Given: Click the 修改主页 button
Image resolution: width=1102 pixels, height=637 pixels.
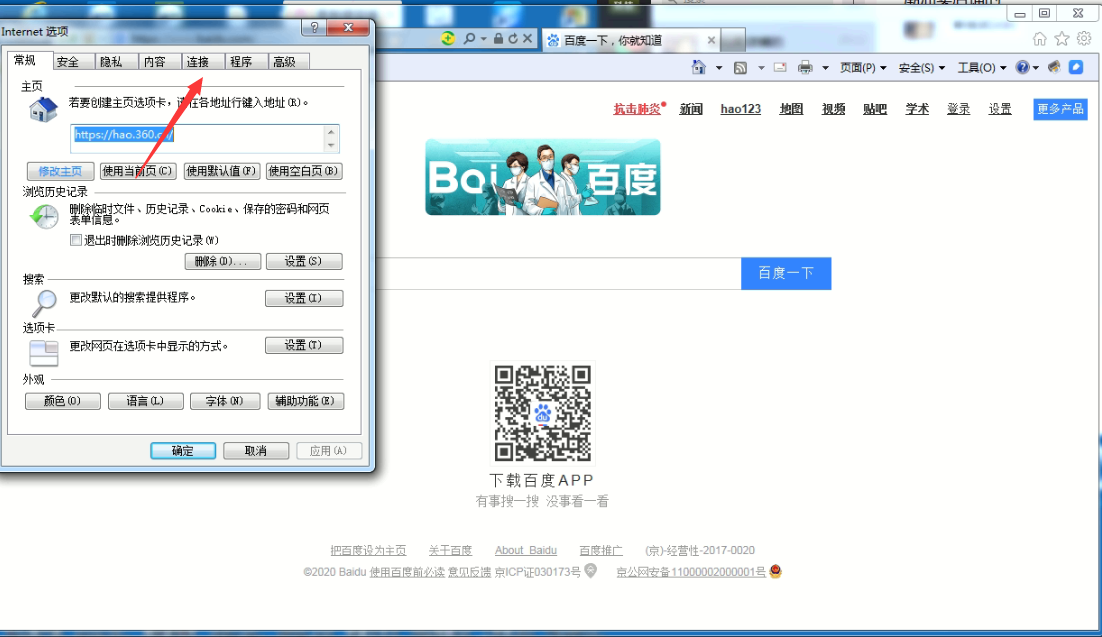Looking at the screenshot, I should (60, 171).
